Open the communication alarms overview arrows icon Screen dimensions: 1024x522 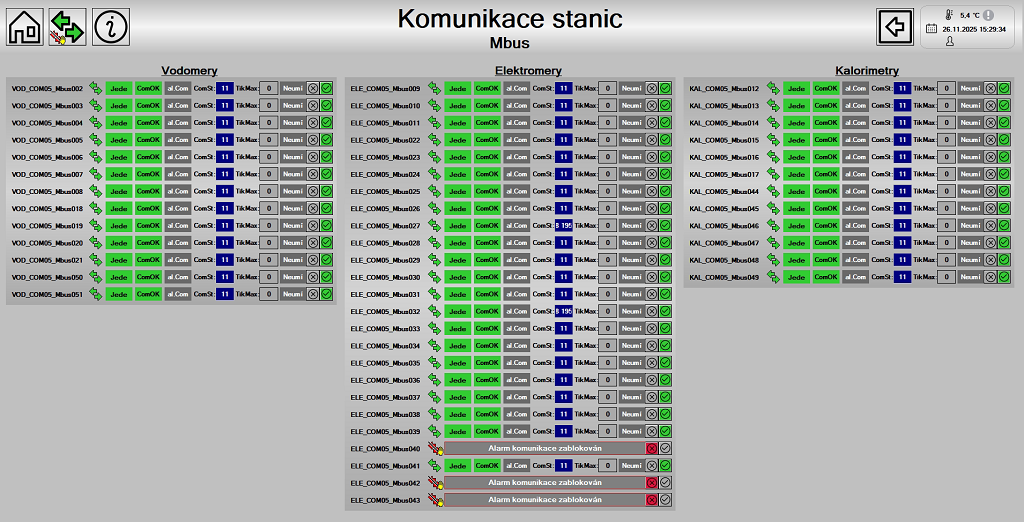pos(67,27)
